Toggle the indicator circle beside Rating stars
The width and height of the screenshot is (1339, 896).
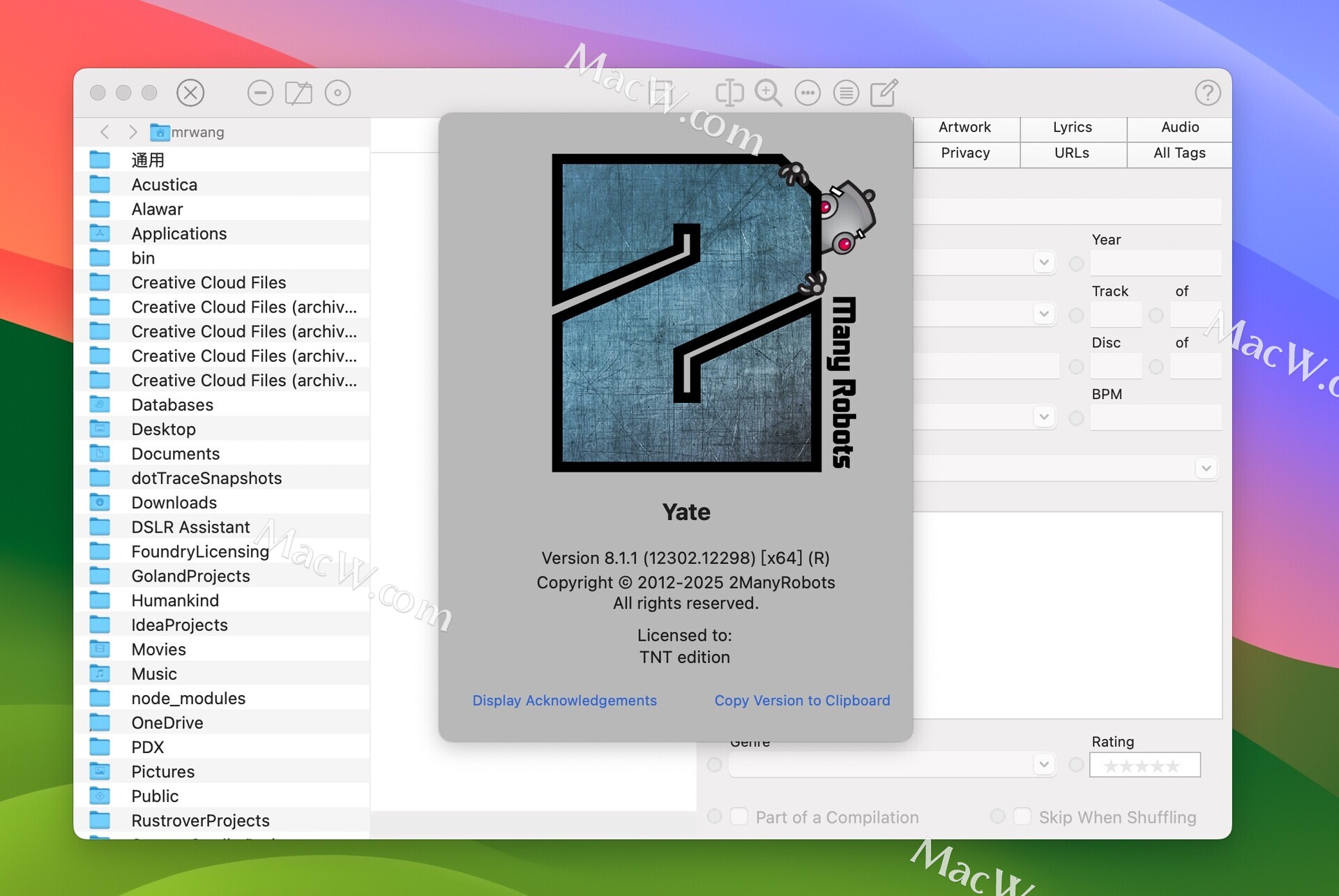click(x=1076, y=765)
